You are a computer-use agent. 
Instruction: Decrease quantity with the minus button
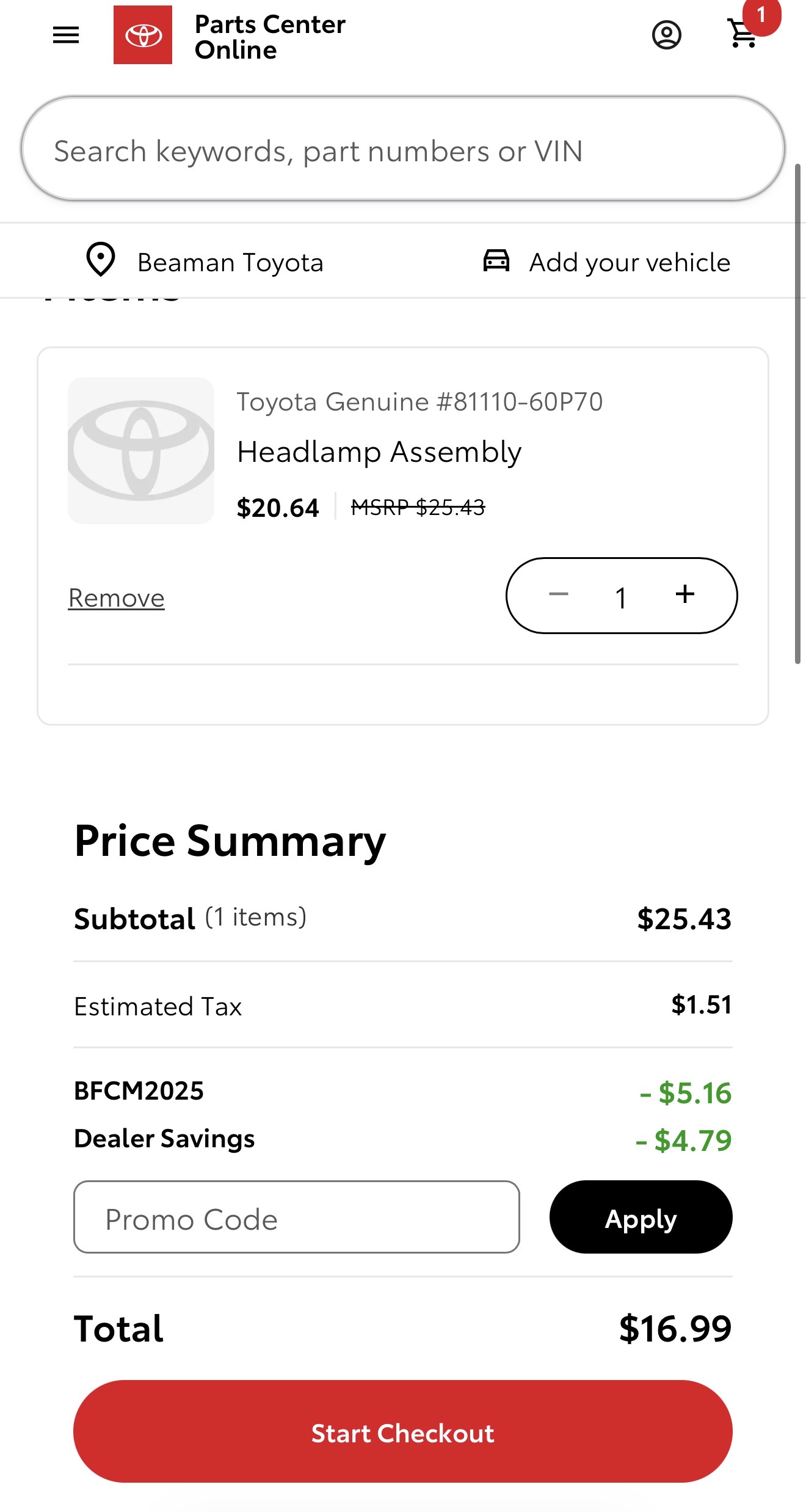click(x=558, y=594)
